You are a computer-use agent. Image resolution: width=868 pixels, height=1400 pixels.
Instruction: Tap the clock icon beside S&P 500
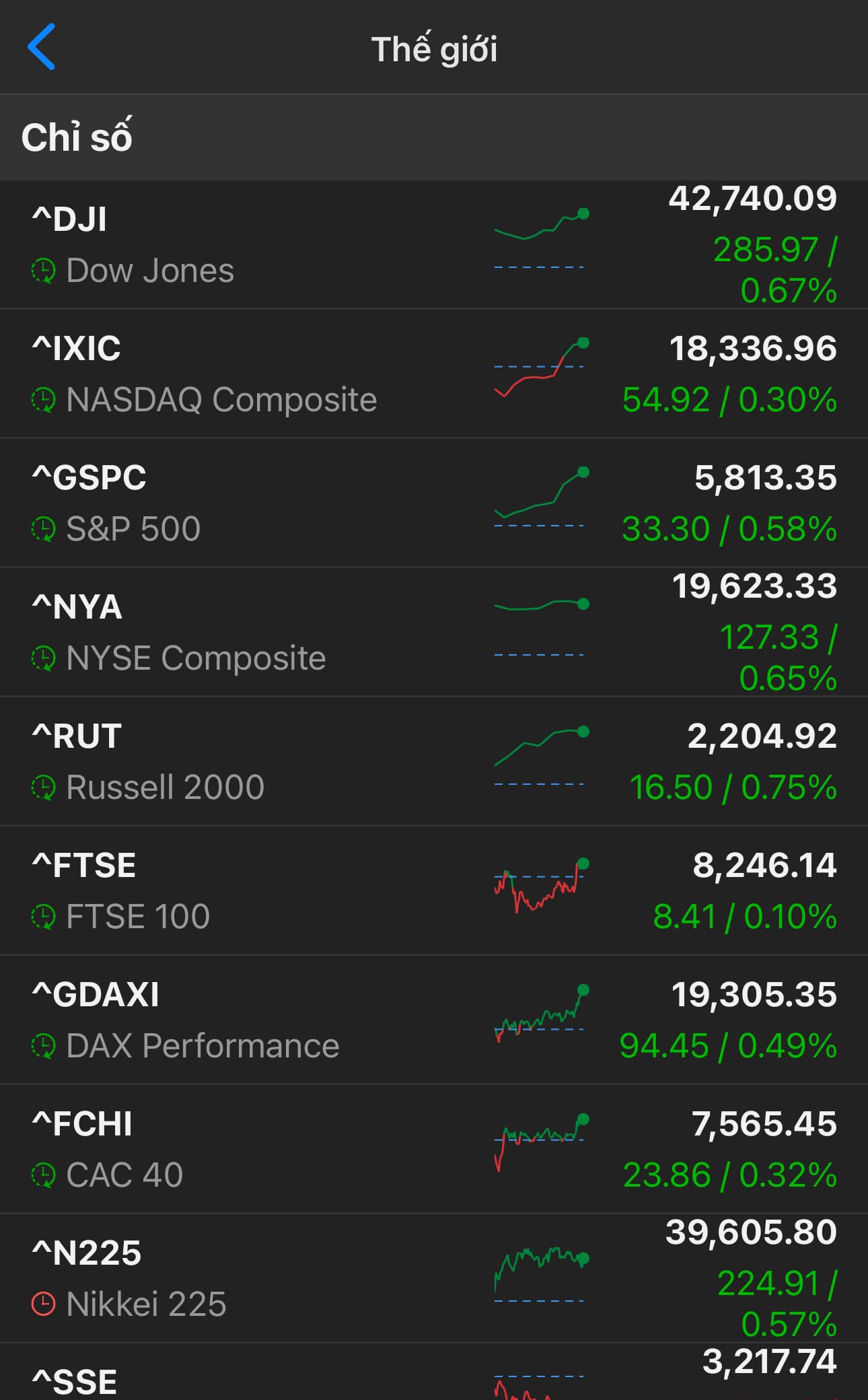coord(44,530)
